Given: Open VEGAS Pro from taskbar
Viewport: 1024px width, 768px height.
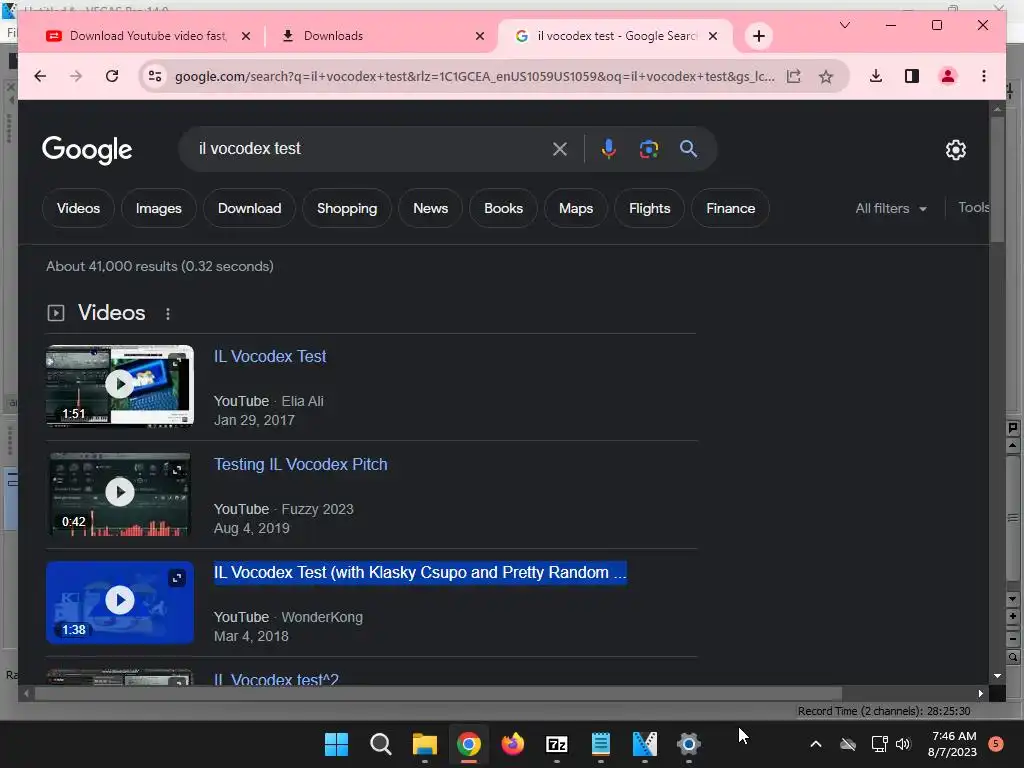Looking at the screenshot, I should coord(645,744).
